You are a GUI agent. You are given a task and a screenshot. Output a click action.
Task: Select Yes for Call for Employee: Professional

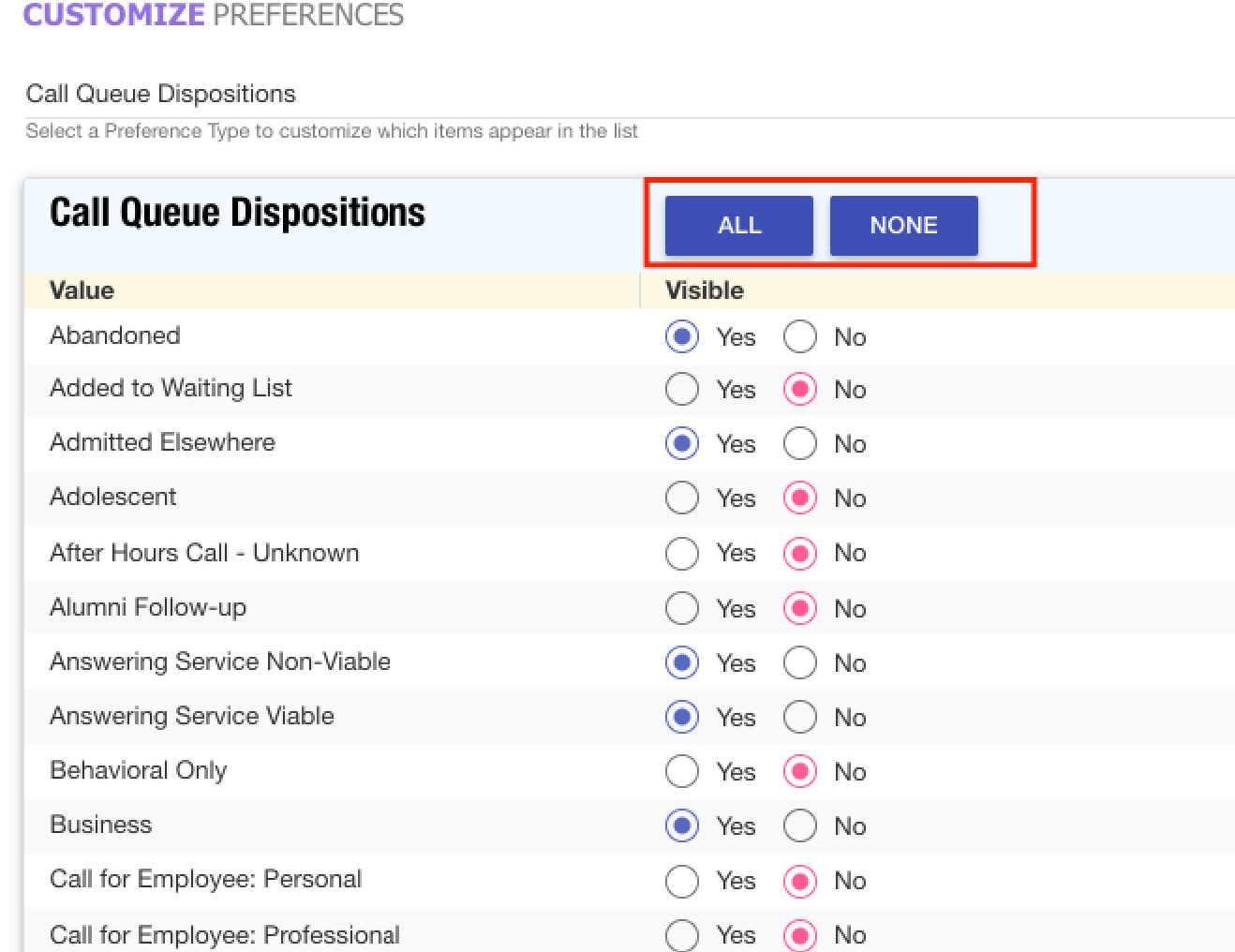(x=681, y=934)
